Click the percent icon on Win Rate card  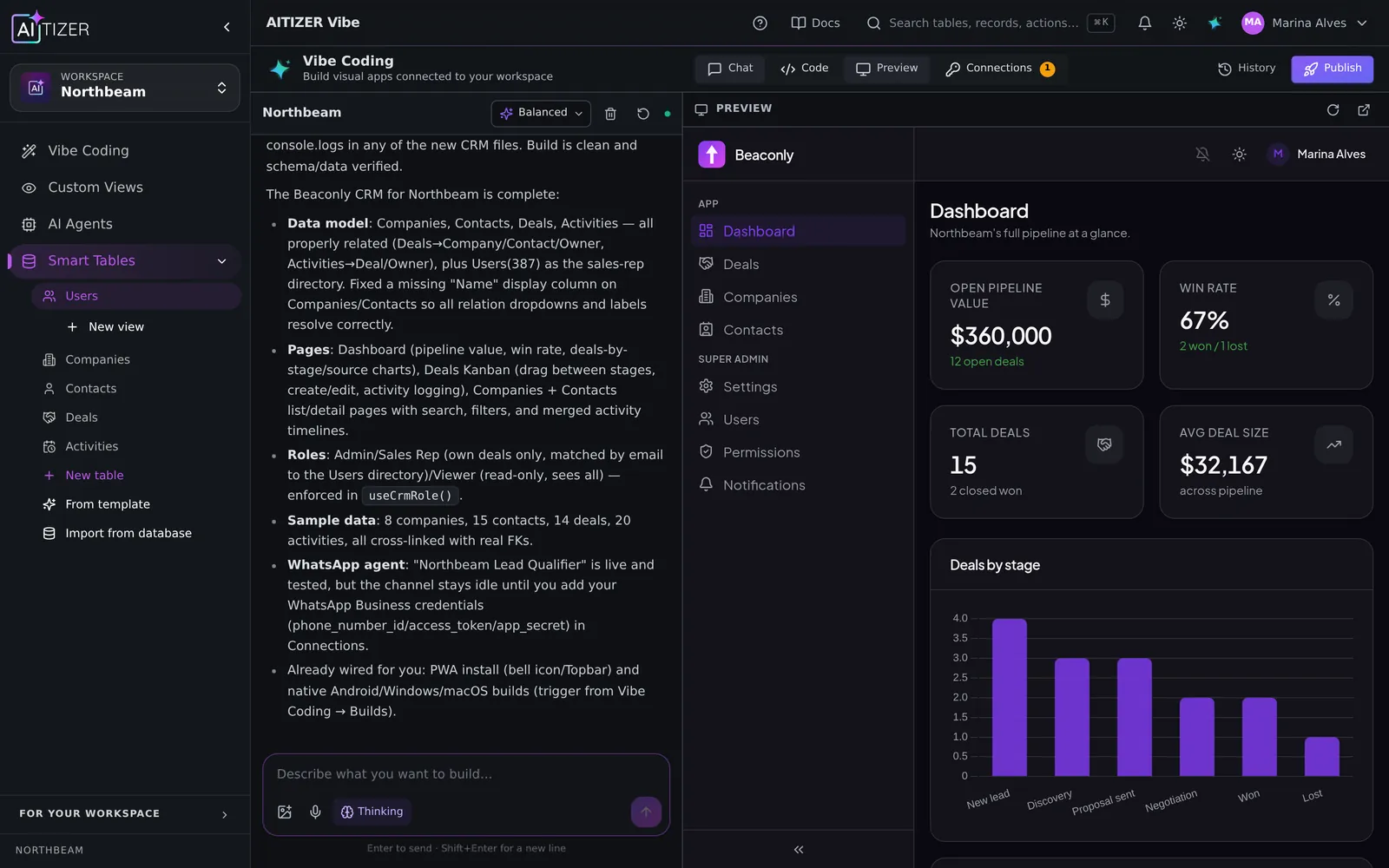pyautogui.click(x=1333, y=300)
